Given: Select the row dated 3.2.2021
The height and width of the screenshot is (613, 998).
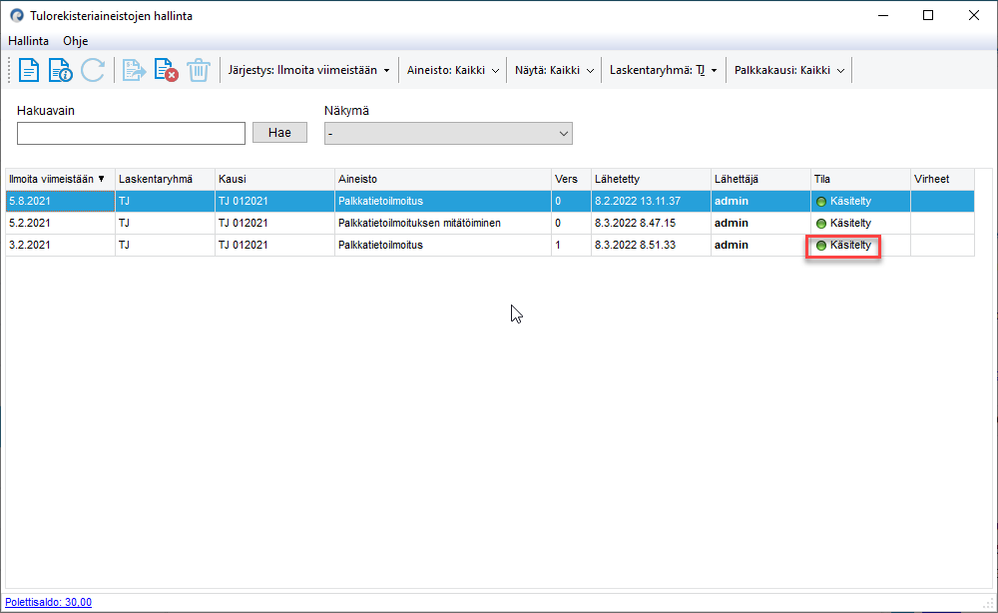Looking at the screenshot, I should (x=490, y=245).
